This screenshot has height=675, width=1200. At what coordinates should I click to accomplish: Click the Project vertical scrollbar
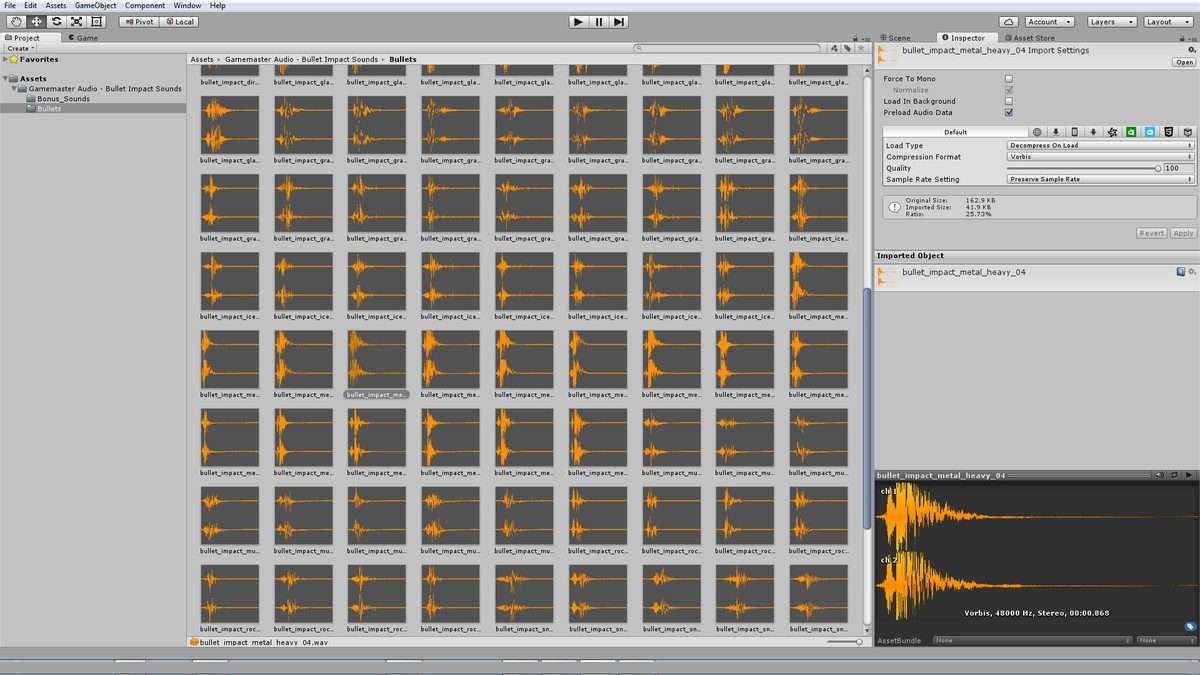tap(867, 410)
